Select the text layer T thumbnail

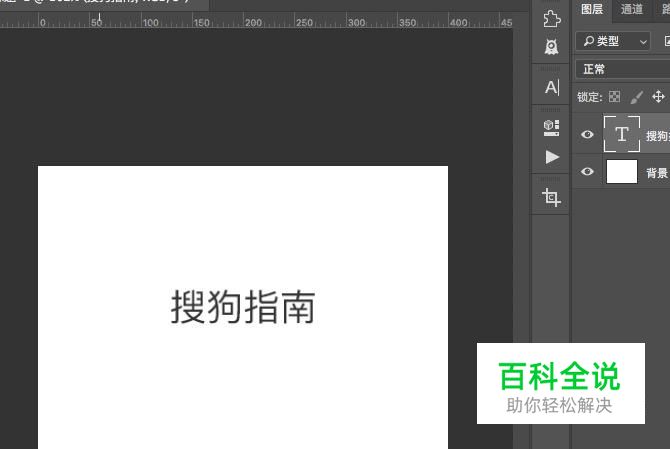(622, 134)
